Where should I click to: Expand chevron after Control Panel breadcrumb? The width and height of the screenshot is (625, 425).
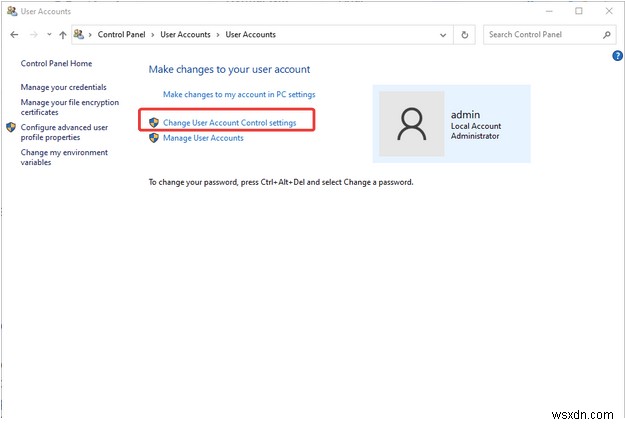[x=153, y=35]
